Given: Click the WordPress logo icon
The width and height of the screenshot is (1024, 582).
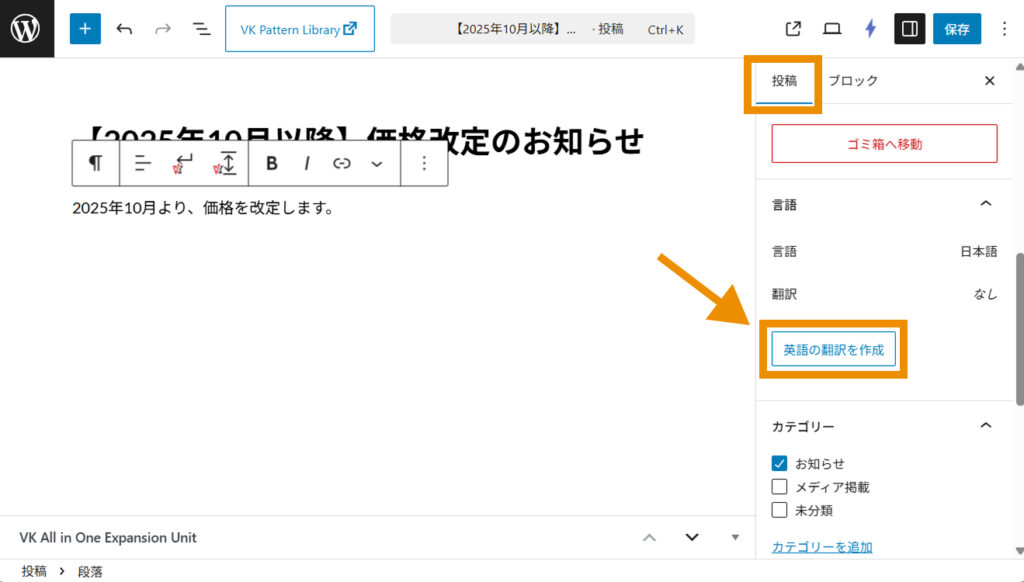Looking at the screenshot, I should coord(26,29).
